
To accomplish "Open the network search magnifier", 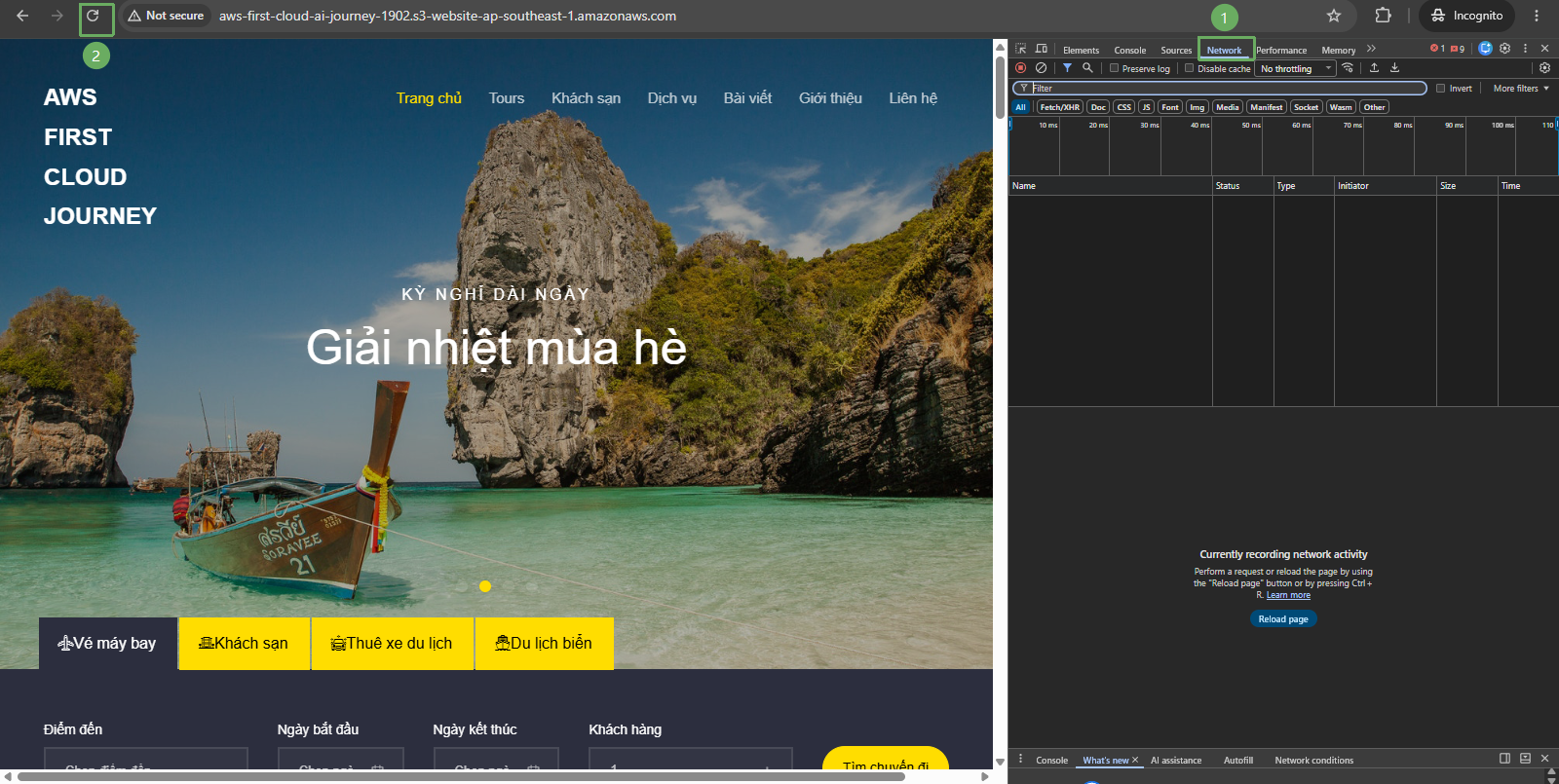I will [1087, 68].
